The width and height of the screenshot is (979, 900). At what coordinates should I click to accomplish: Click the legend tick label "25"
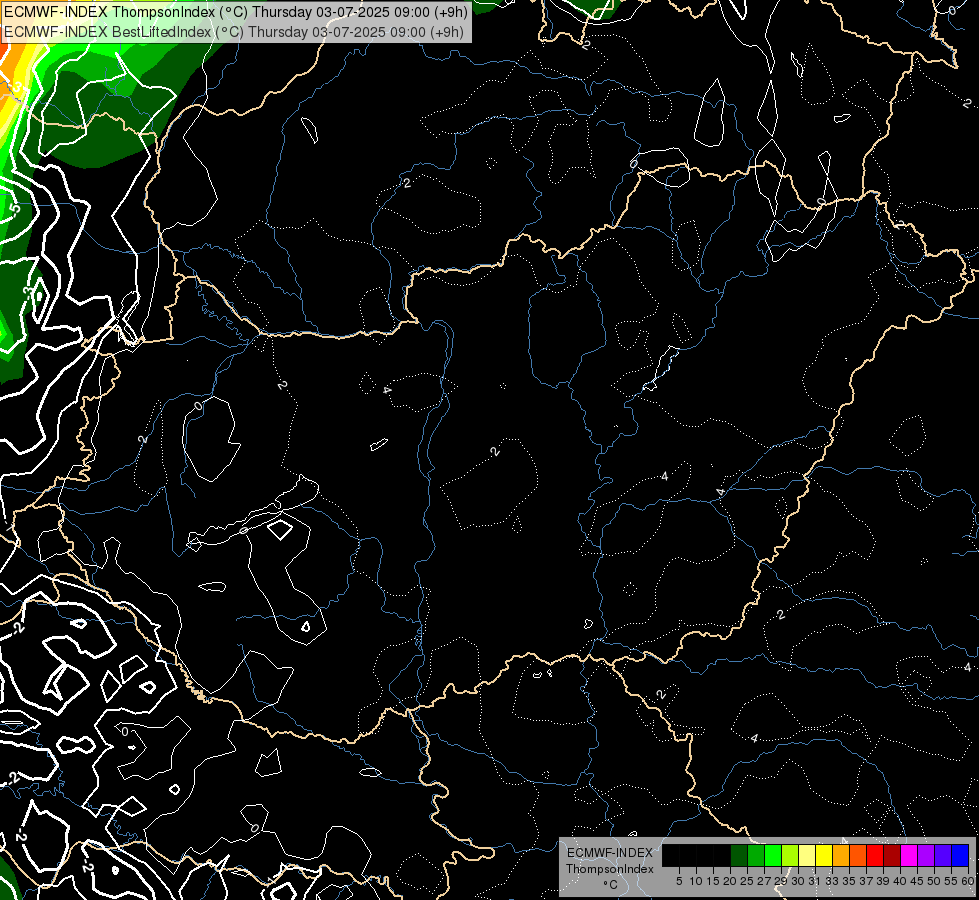coord(747,881)
